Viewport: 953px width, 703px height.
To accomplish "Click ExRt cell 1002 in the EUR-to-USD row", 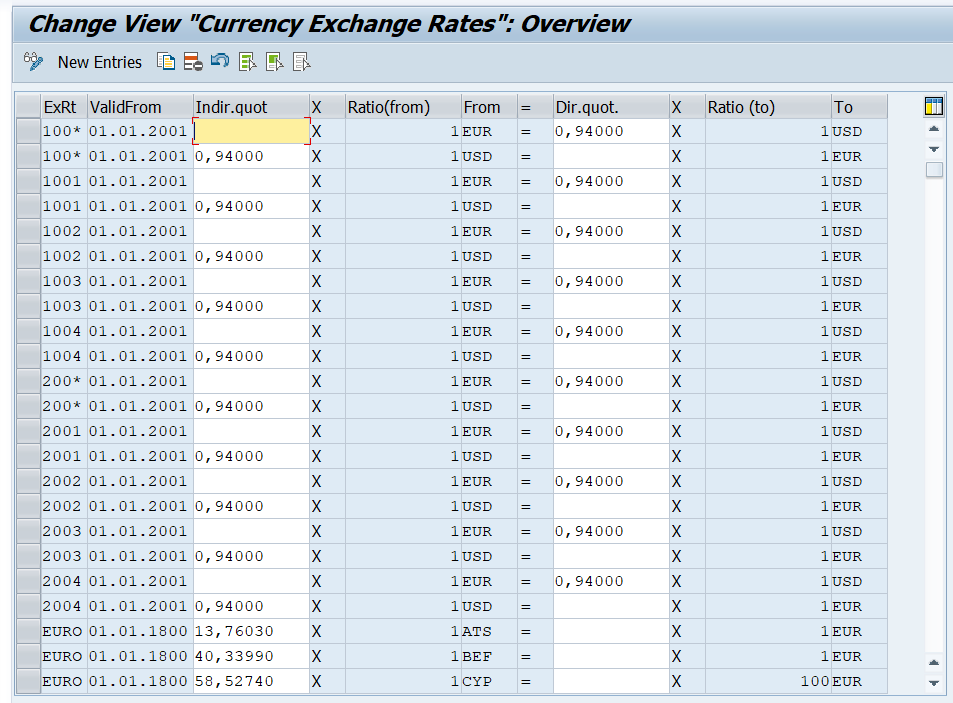I will pyautogui.click(x=64, y=231).
